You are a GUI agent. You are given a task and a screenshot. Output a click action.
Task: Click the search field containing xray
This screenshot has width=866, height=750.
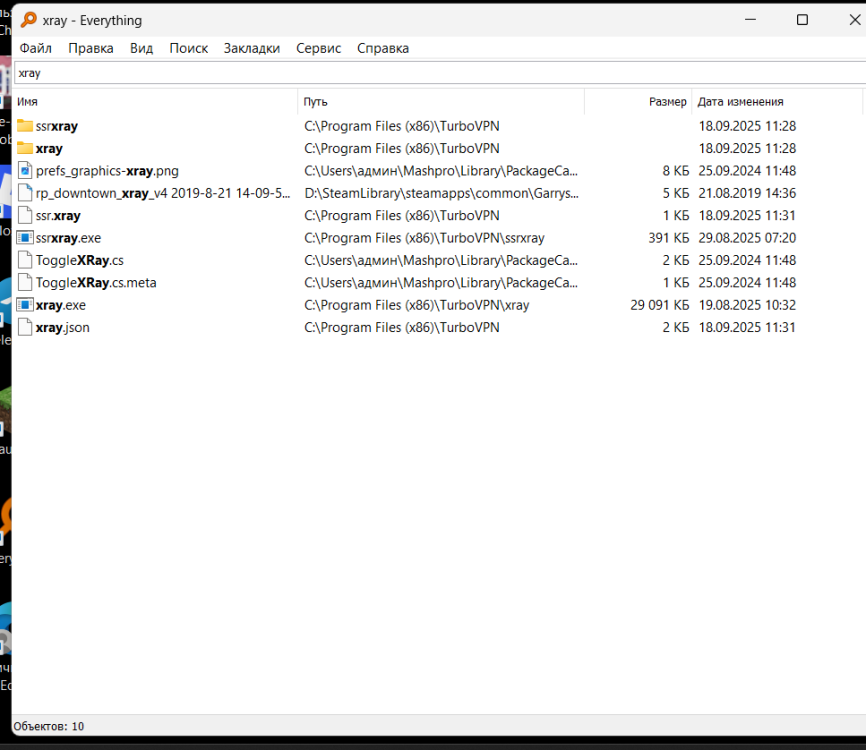(x=440, y=73)
